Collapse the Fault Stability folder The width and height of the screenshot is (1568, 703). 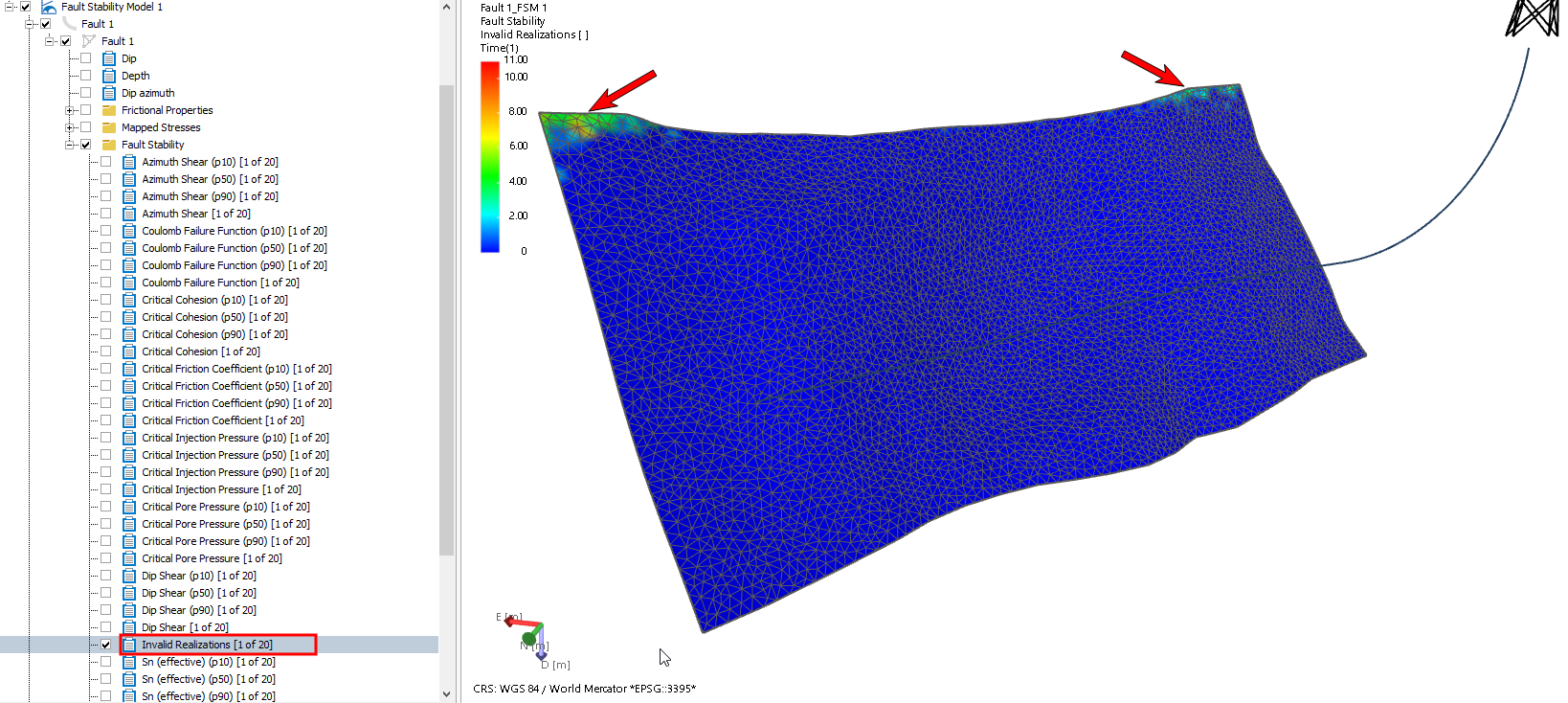70,145
